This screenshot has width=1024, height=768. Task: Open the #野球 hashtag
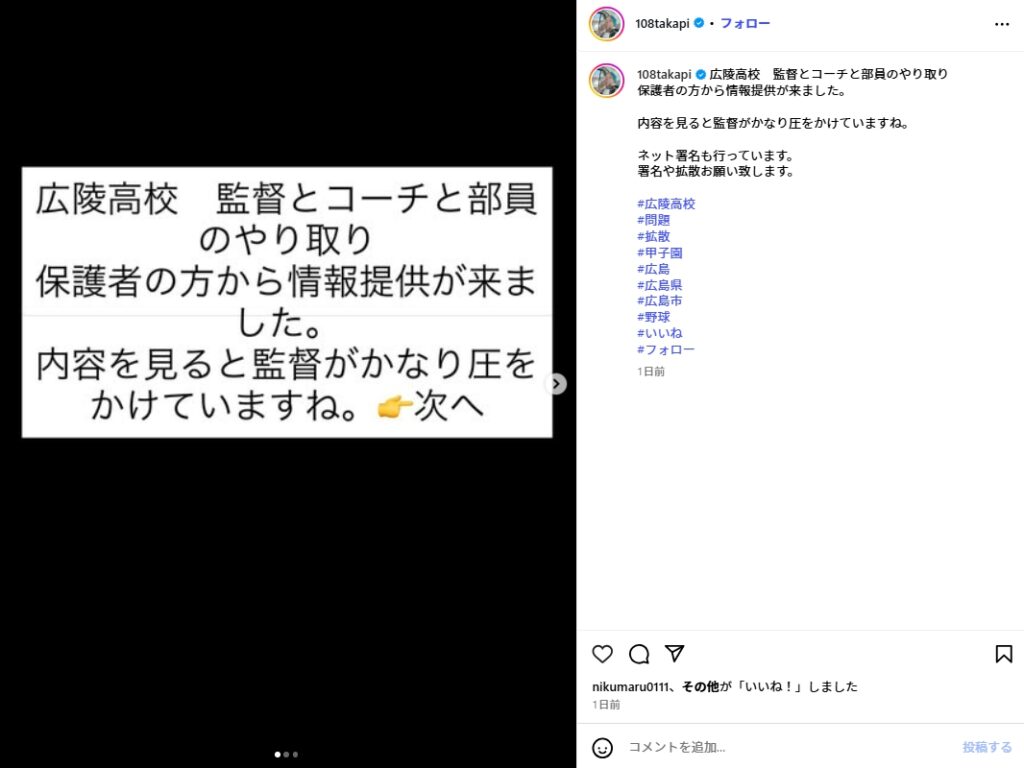click(x=654, y=317)
